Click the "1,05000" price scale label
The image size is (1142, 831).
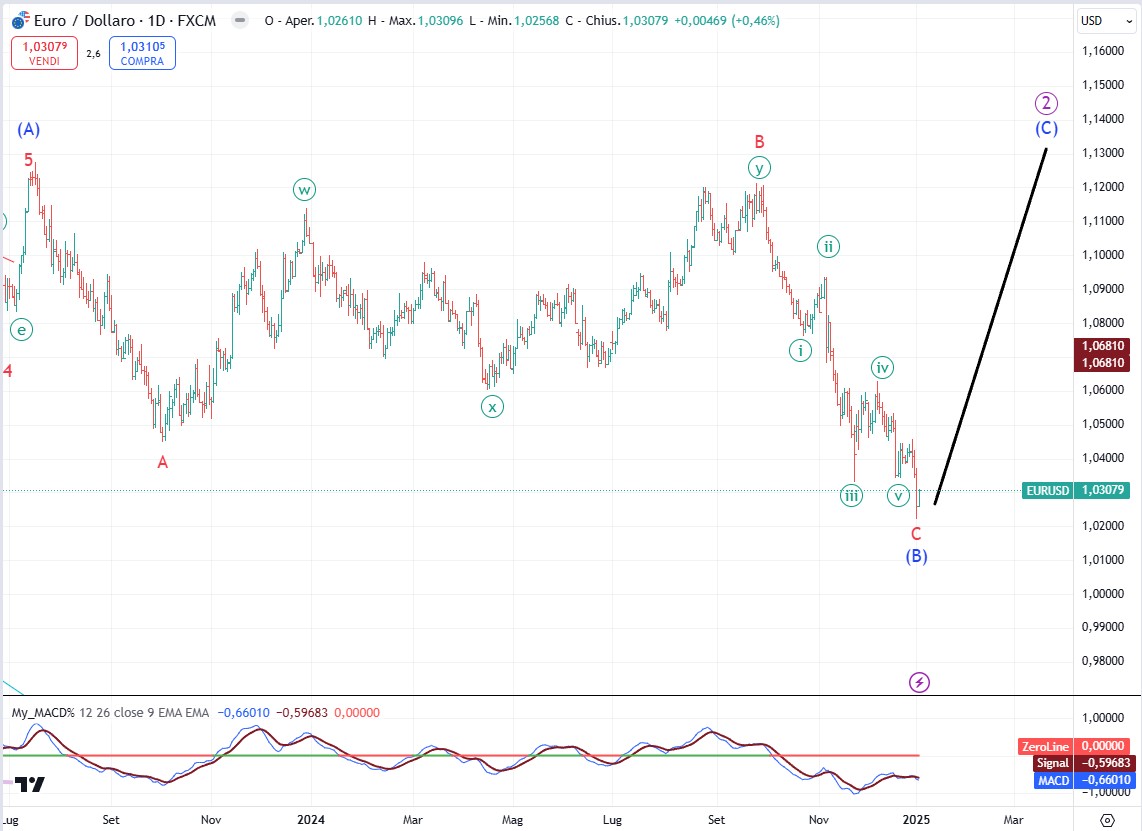[x=1103, y=424]
